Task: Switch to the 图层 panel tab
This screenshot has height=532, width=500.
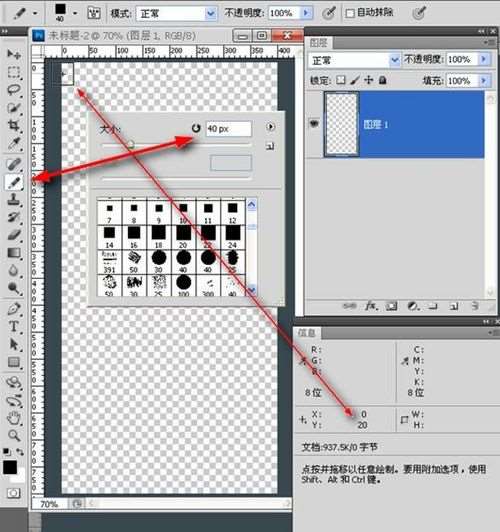Action: point(319,43)
